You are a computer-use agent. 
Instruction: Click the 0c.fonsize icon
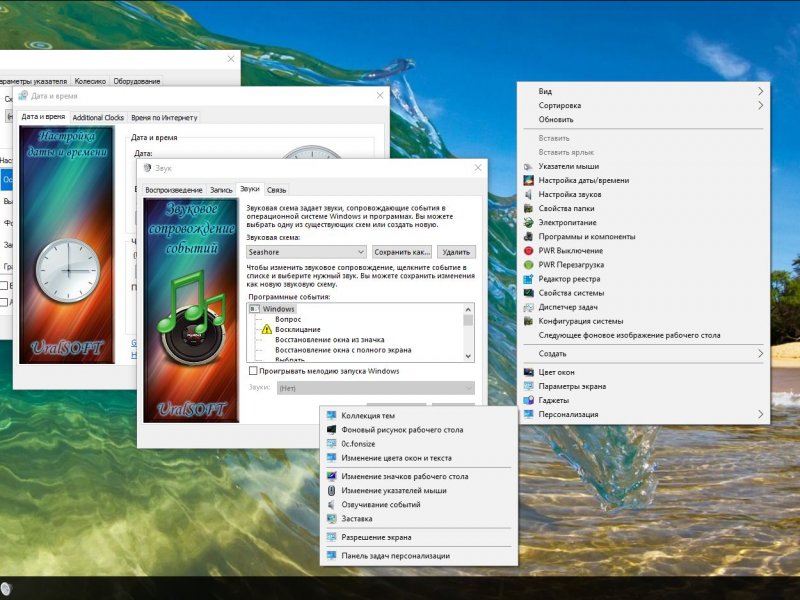pyautogui.click(x=332, y=444)
